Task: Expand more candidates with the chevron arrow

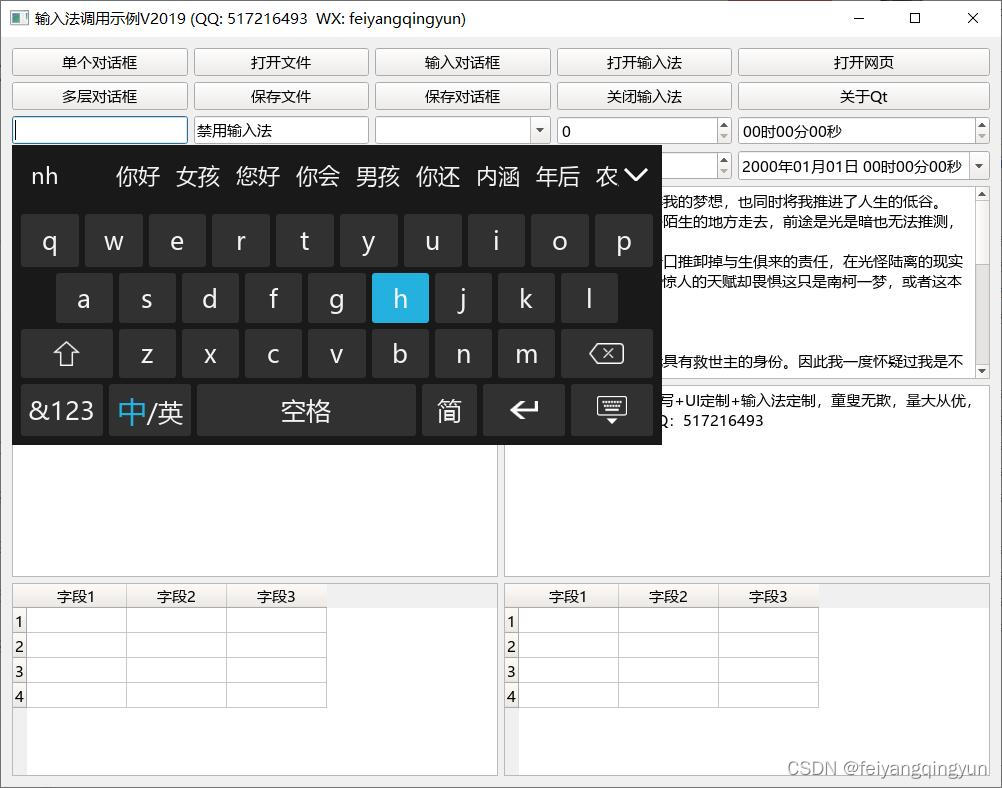Action: [636, 175]
